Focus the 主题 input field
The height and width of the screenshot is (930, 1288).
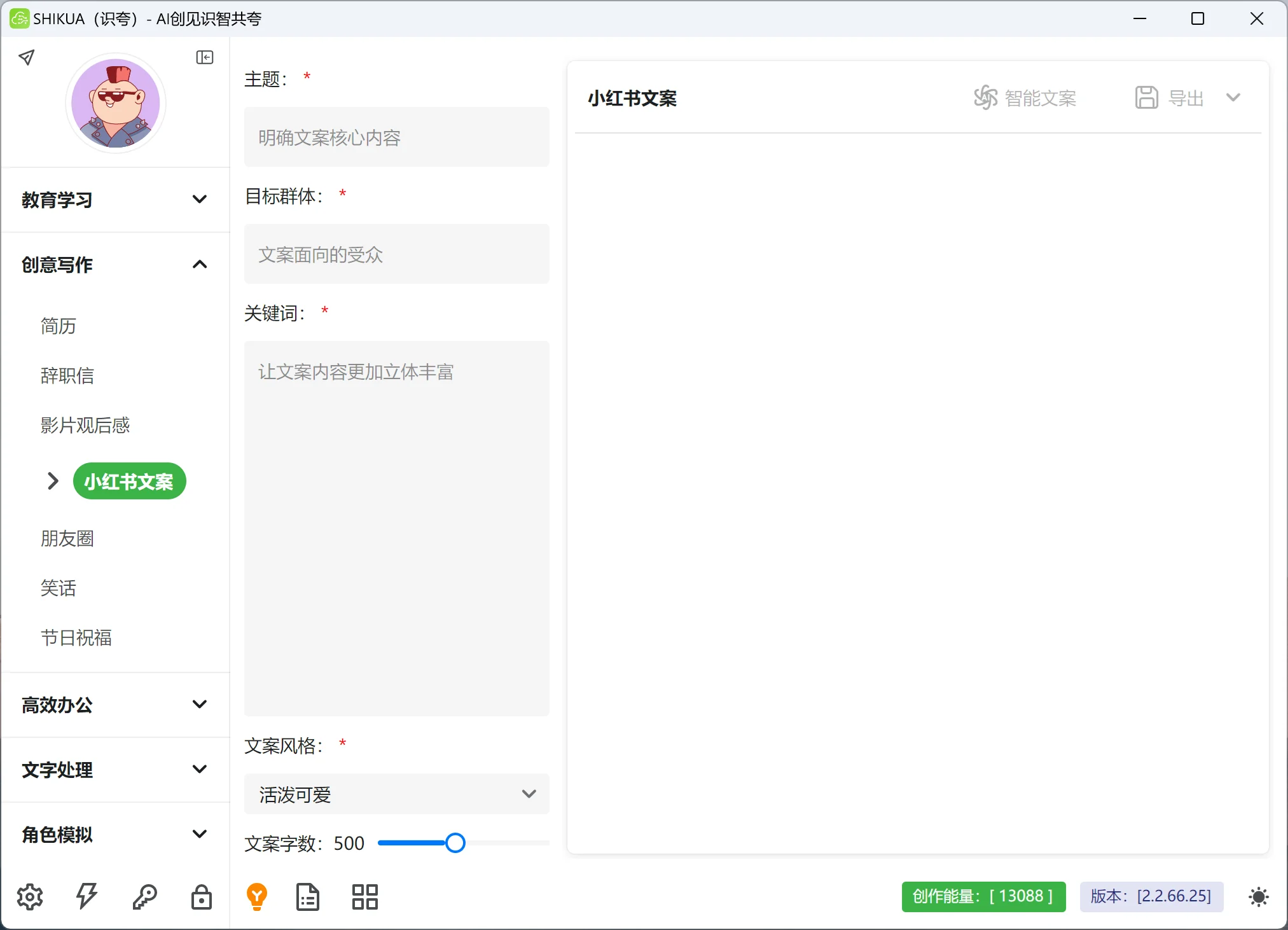397,137
